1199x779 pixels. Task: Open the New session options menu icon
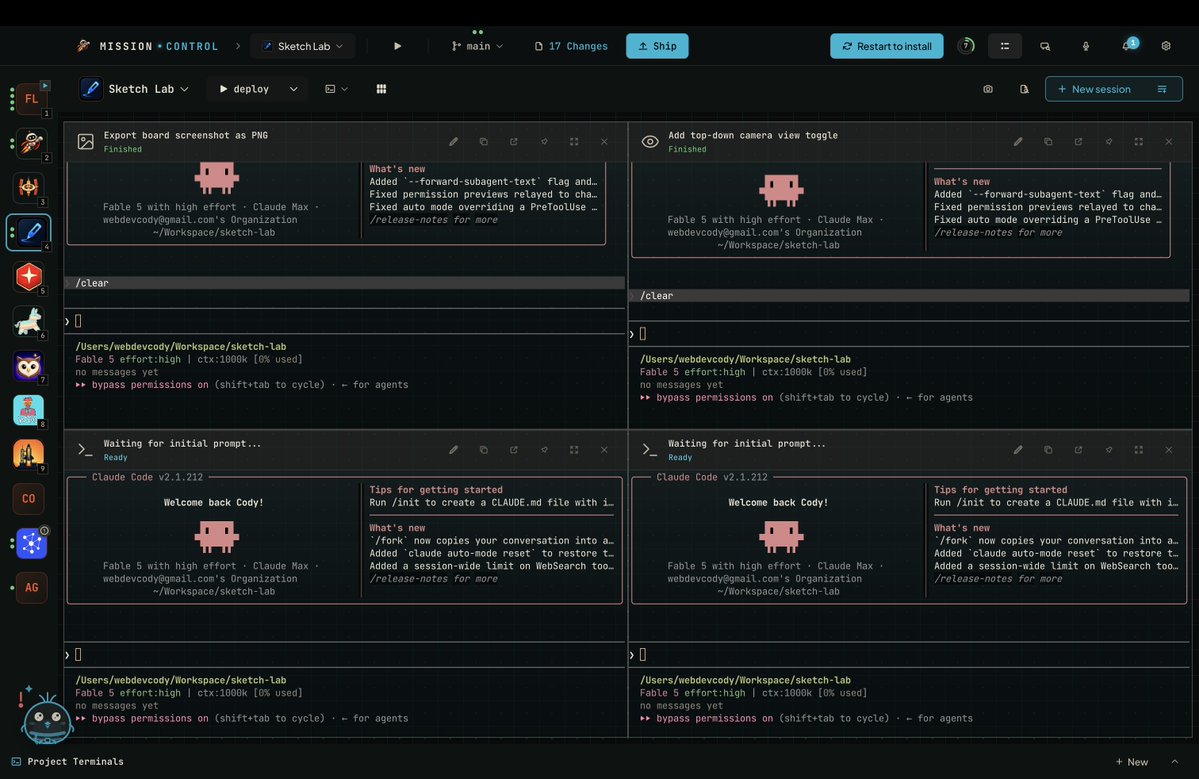tap(1162, 89)
